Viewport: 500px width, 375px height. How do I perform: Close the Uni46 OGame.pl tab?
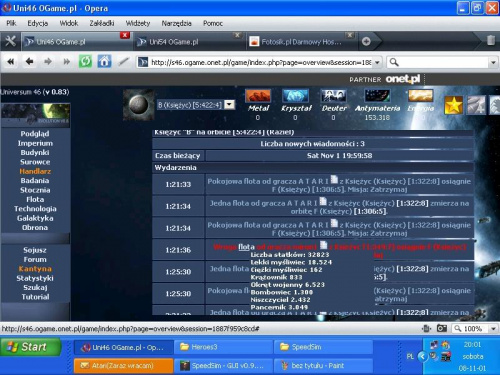click(x=125, y=35)
